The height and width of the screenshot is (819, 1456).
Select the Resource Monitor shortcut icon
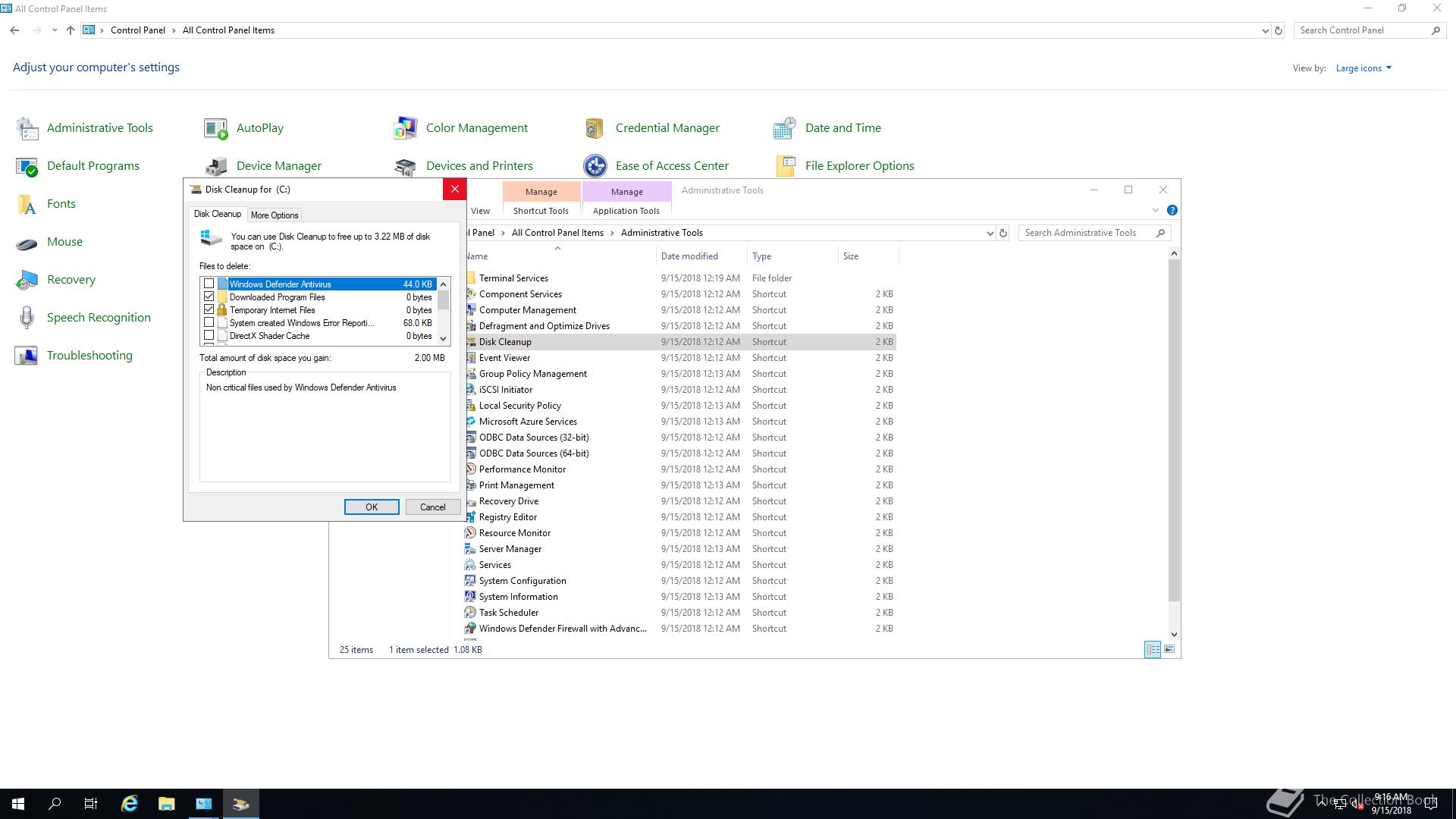point(470,533)
